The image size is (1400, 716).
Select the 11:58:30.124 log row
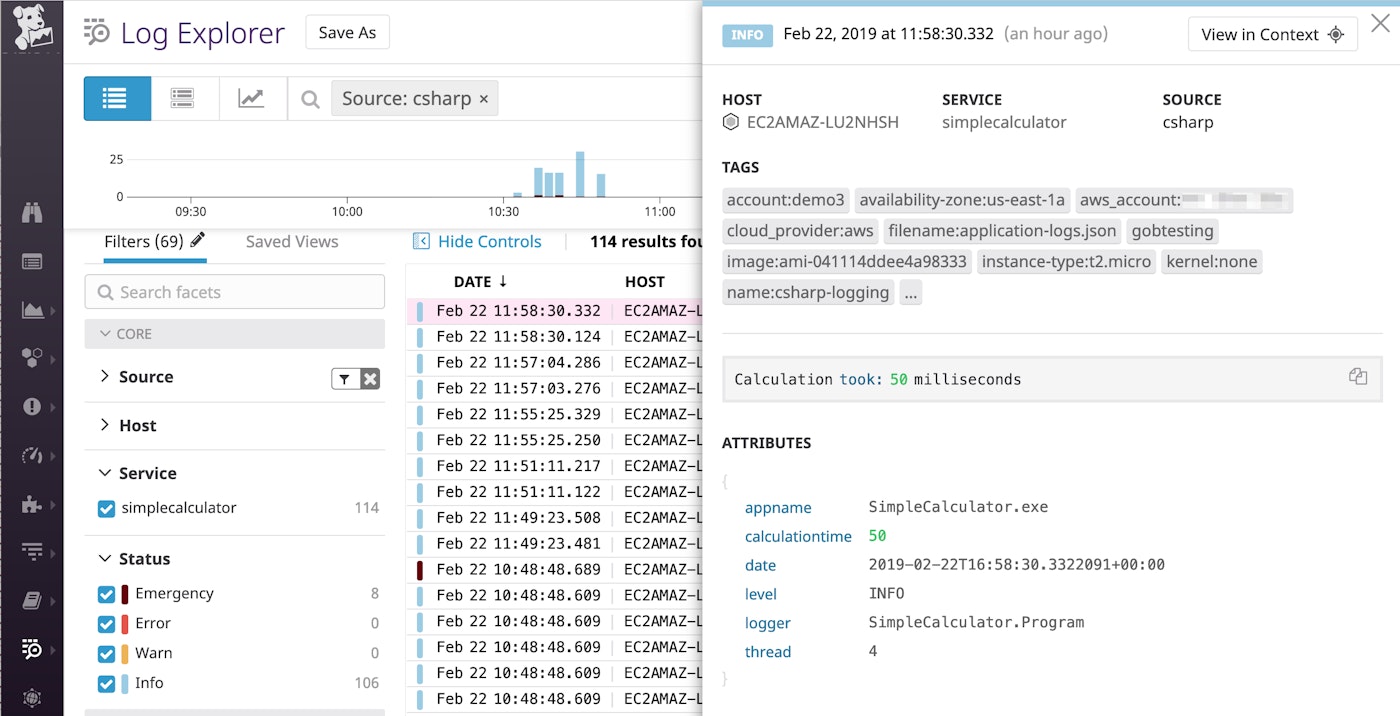(x=555, y=337)
